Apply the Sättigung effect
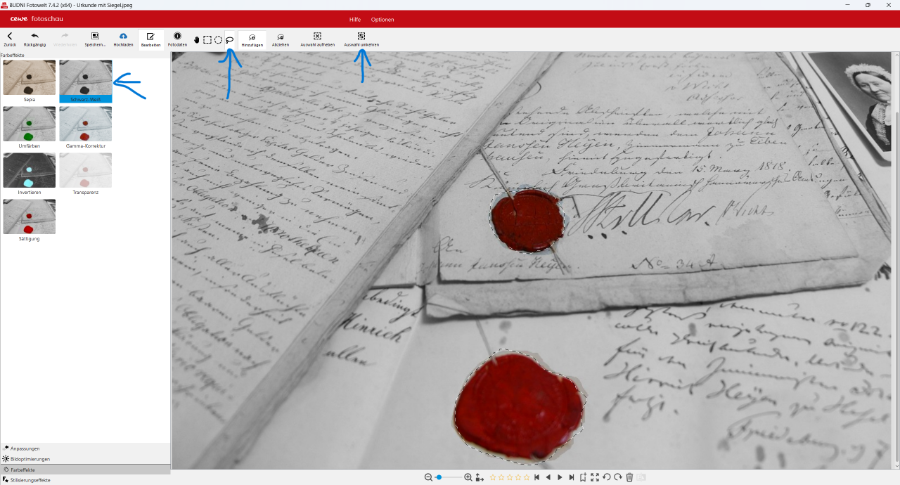 29,220
